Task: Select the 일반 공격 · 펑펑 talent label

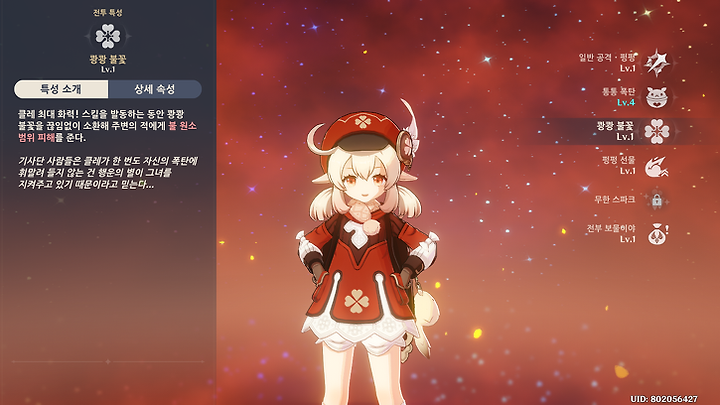Action: pyautogui.click(x=607, y=57)
